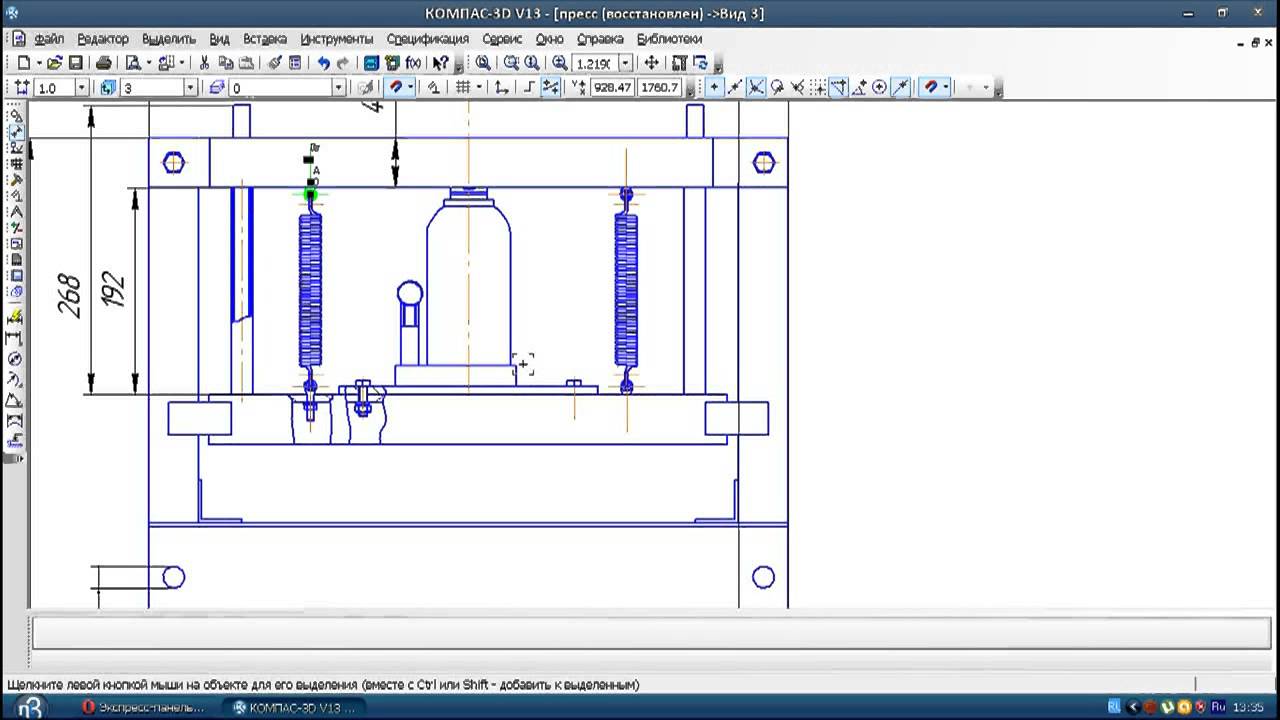Toggle the intersection snap button
1280x720 pixels.
click(756, 88)
